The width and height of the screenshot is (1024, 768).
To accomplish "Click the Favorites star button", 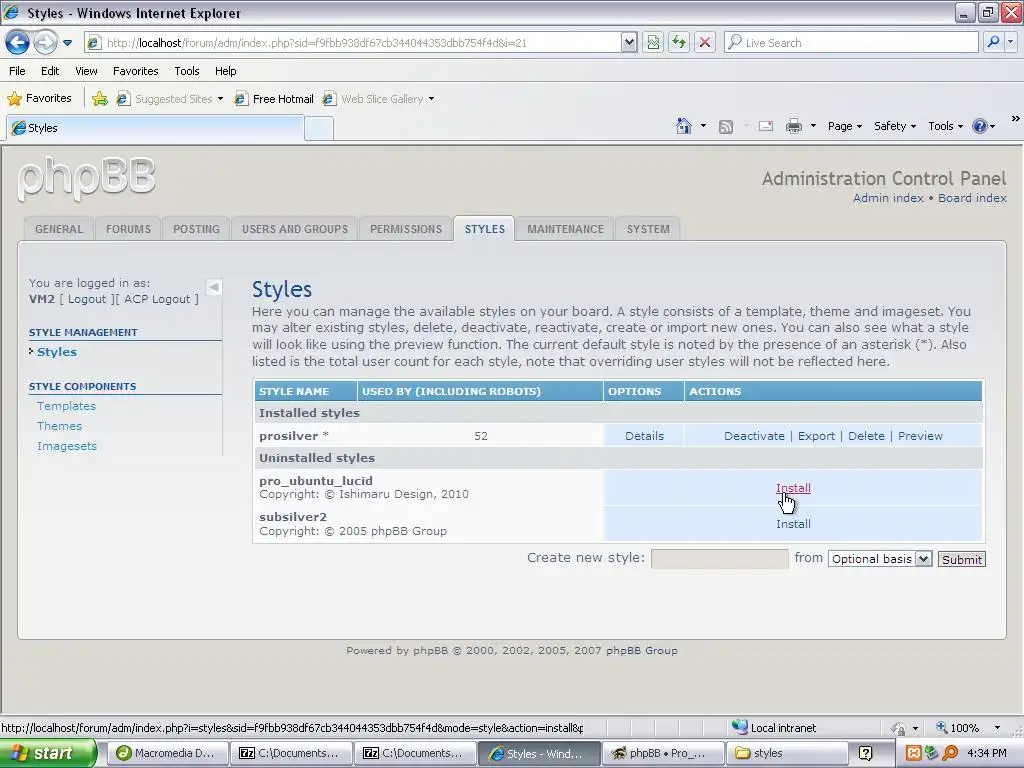I will [x=39, y=99].
